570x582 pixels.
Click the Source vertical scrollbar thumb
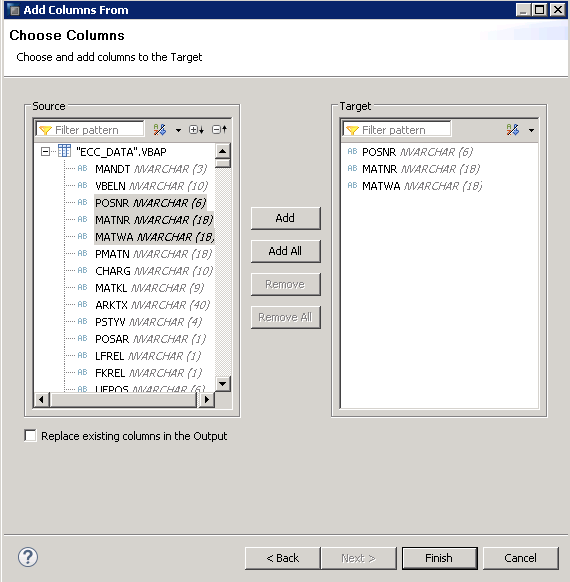pos(223,163)
